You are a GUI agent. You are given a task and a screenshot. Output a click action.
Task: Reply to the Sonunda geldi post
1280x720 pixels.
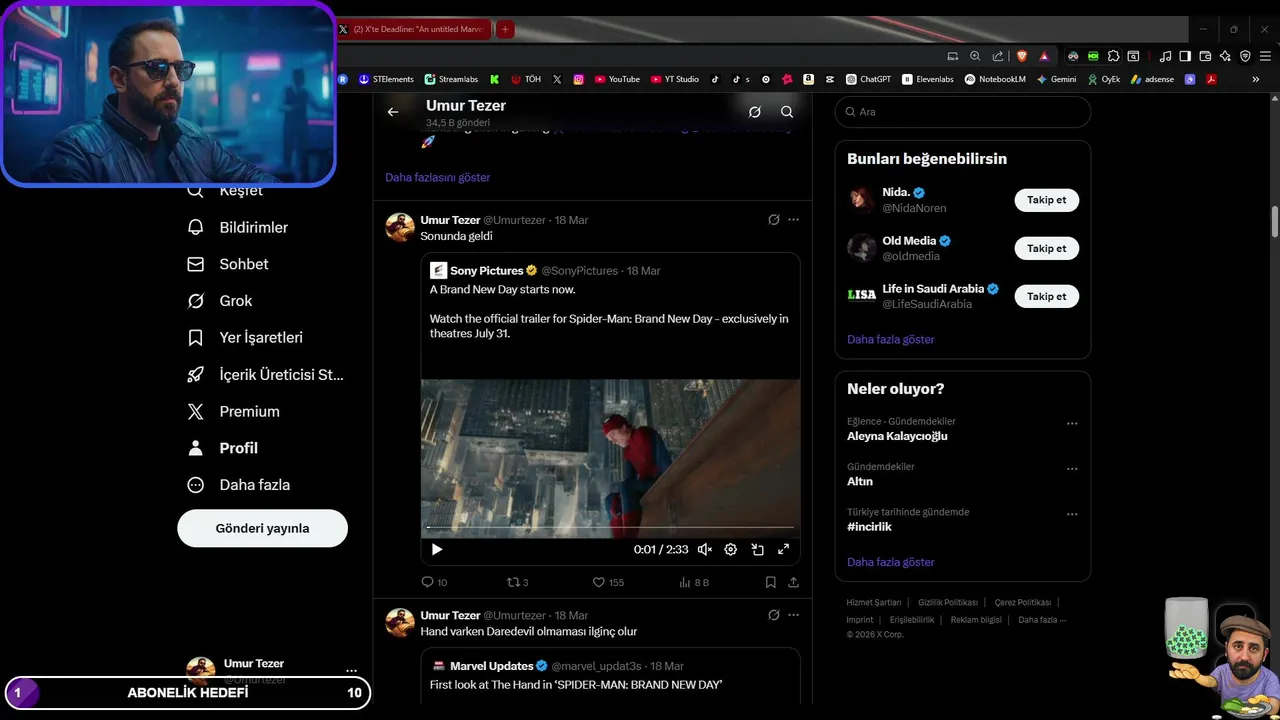tap(434, 582)
